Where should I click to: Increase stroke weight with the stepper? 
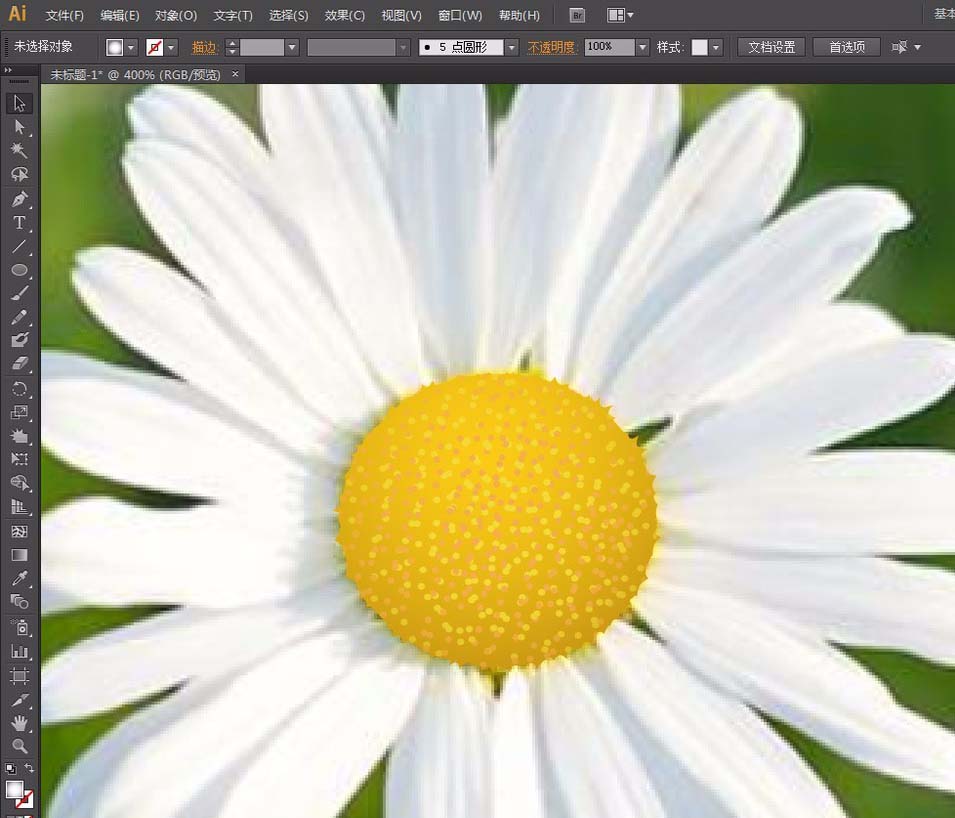[231, 43]
